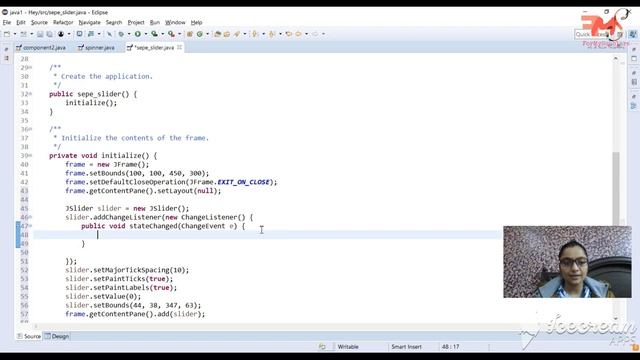Open the Navigate menu

pyautogui.click(x=89, y=22)
